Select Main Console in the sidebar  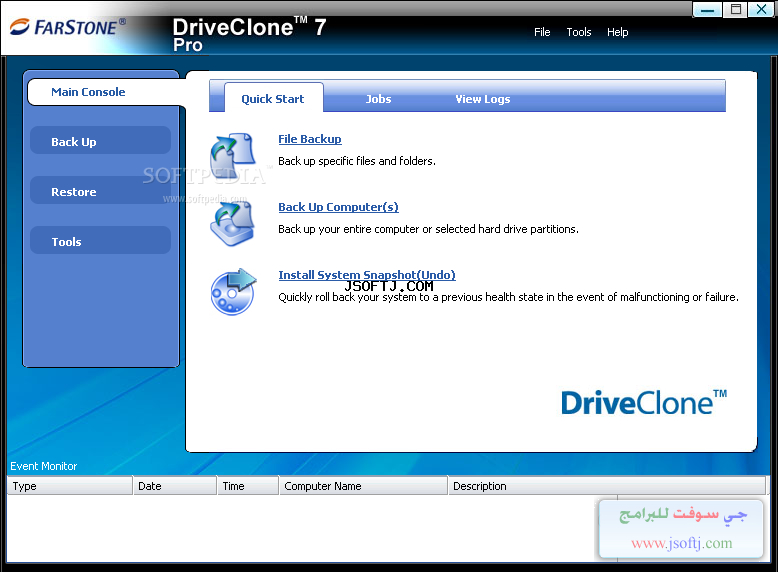pos(105,92)
